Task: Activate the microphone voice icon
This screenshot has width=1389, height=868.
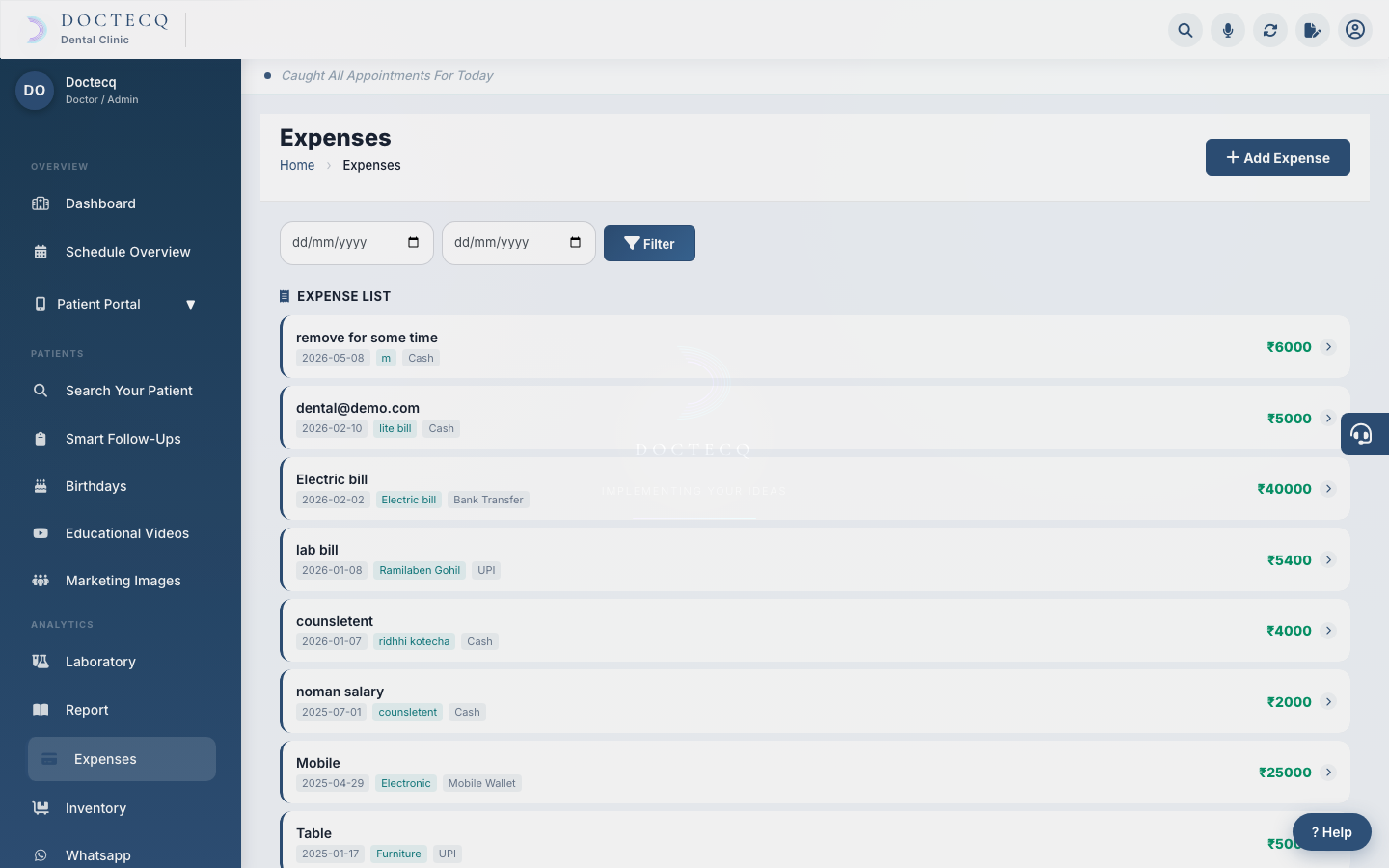Action: coord(1228,30)
